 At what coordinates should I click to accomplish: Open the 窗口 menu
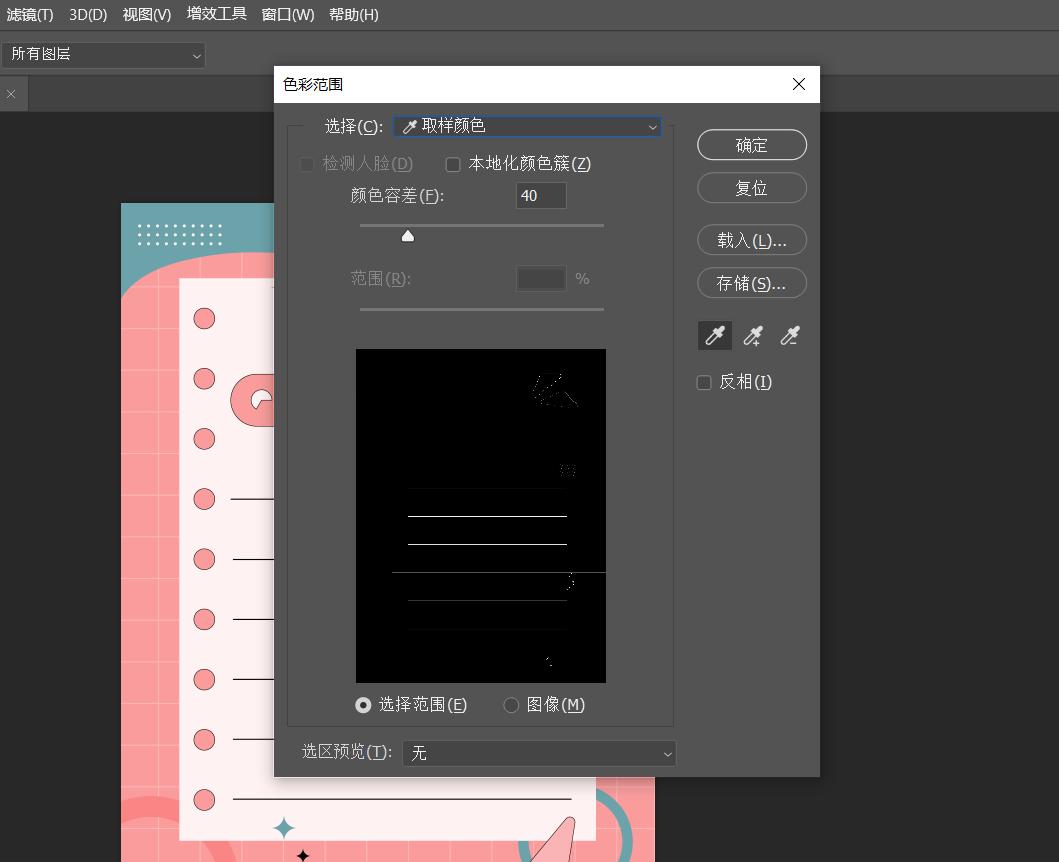click(287, 15)
